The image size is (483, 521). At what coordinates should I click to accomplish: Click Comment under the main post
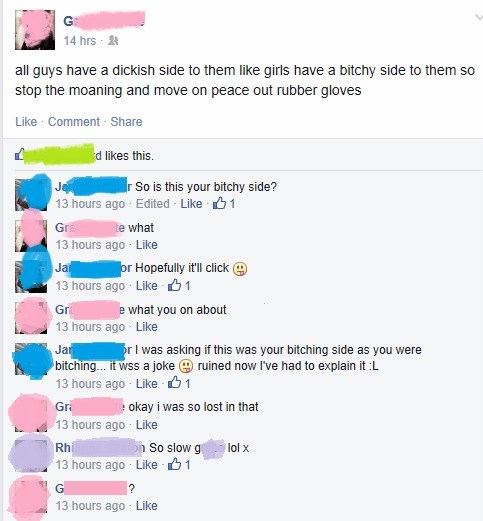point(74,122)
